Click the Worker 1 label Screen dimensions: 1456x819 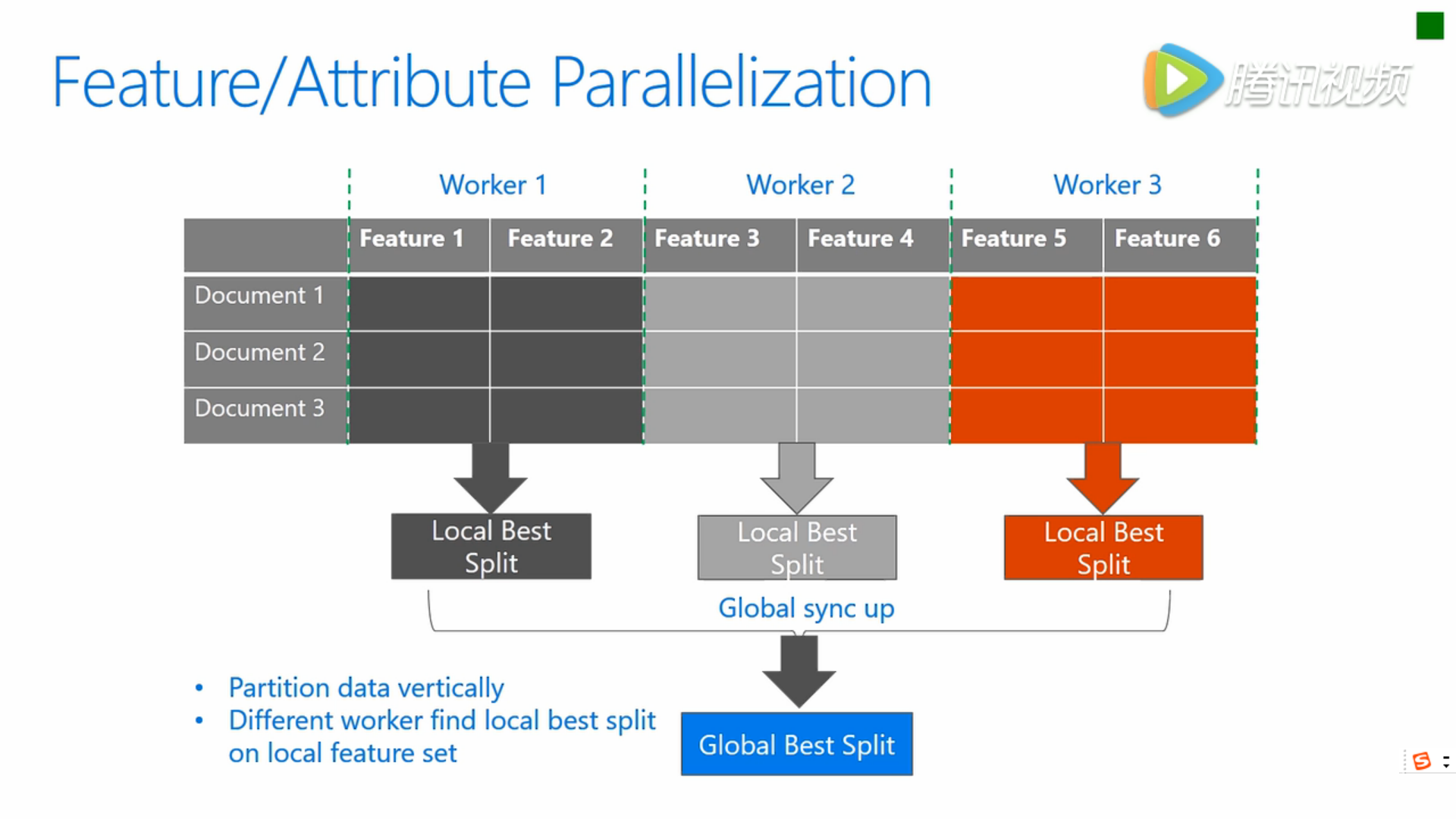(x=493, y=185)
